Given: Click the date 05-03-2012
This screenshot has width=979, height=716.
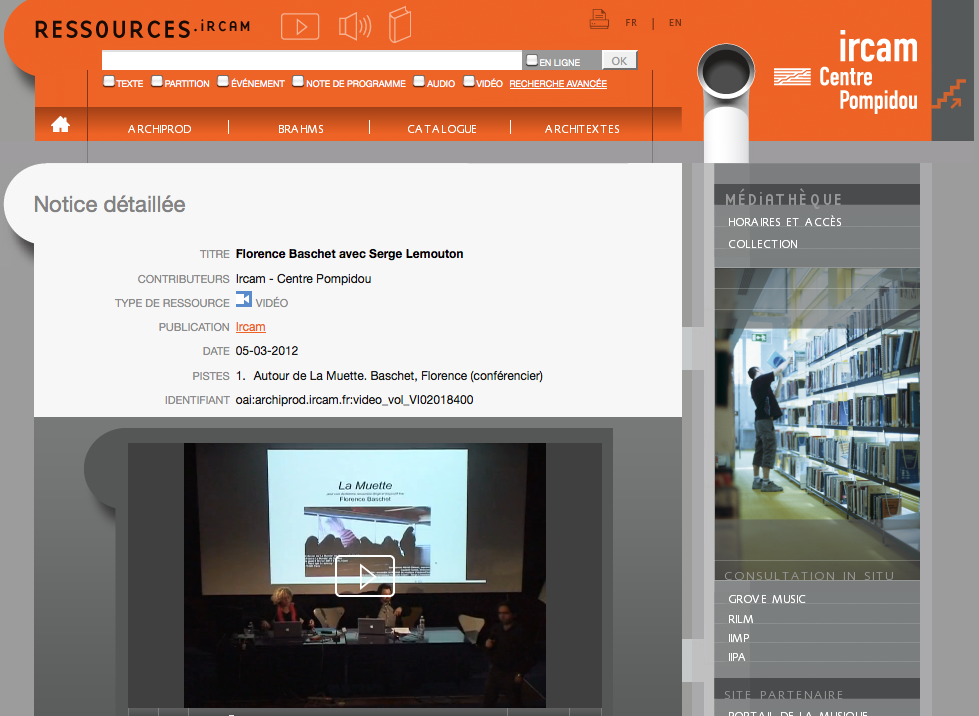Looking at the screenshot, I should pyautogui.click(x=267, y=351).
